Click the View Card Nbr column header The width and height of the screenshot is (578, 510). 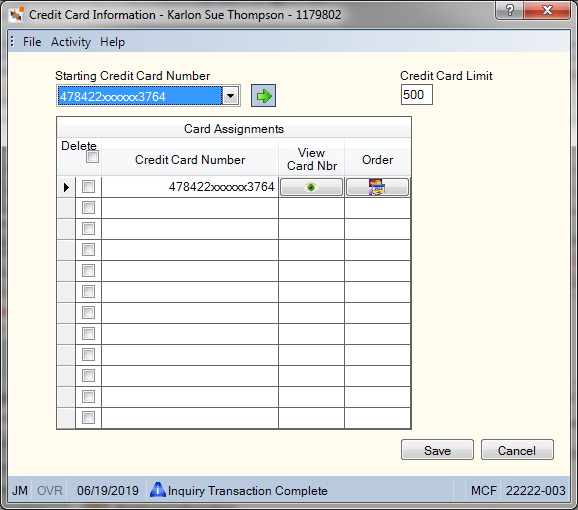point(311,159)
